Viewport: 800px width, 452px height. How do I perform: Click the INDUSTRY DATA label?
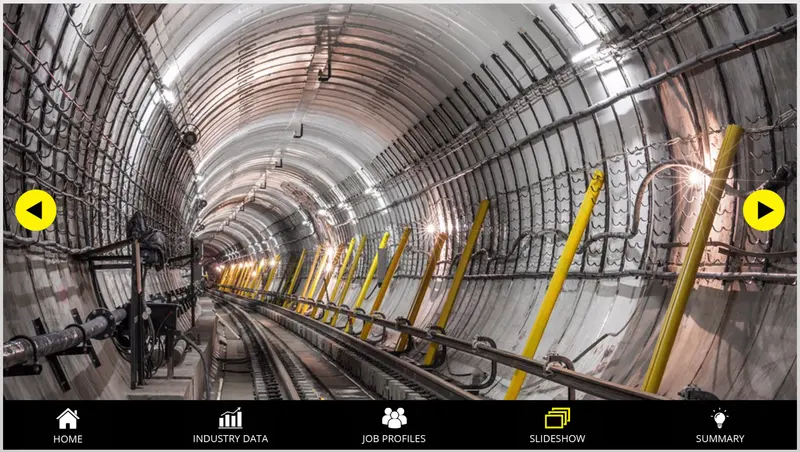click(x=231, y=439)
